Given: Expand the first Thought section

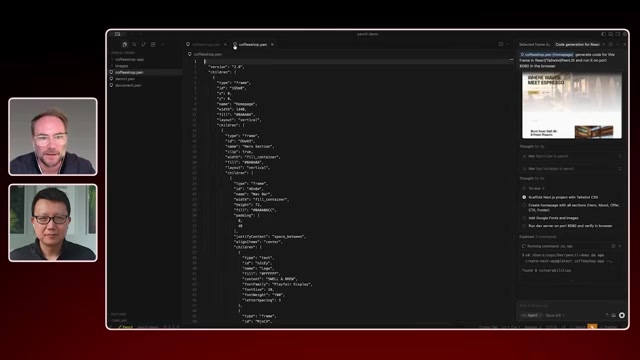Looking at the screenshot, I should click(x=532, y=147).
